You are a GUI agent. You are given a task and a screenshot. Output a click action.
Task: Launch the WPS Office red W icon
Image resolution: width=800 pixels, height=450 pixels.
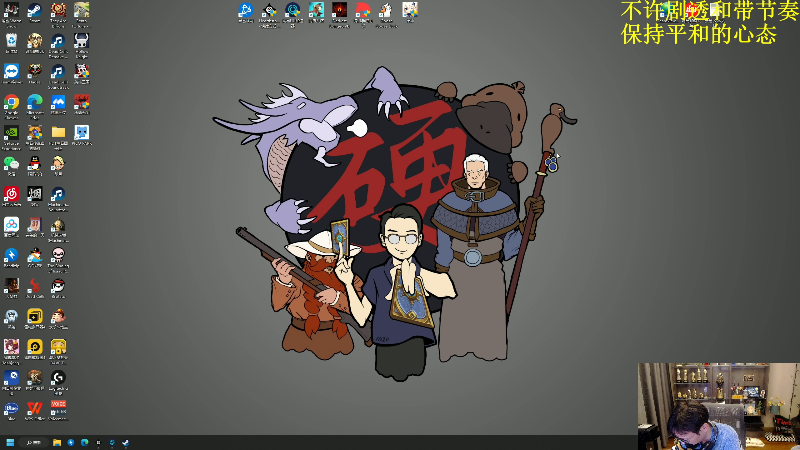point(35,409)
